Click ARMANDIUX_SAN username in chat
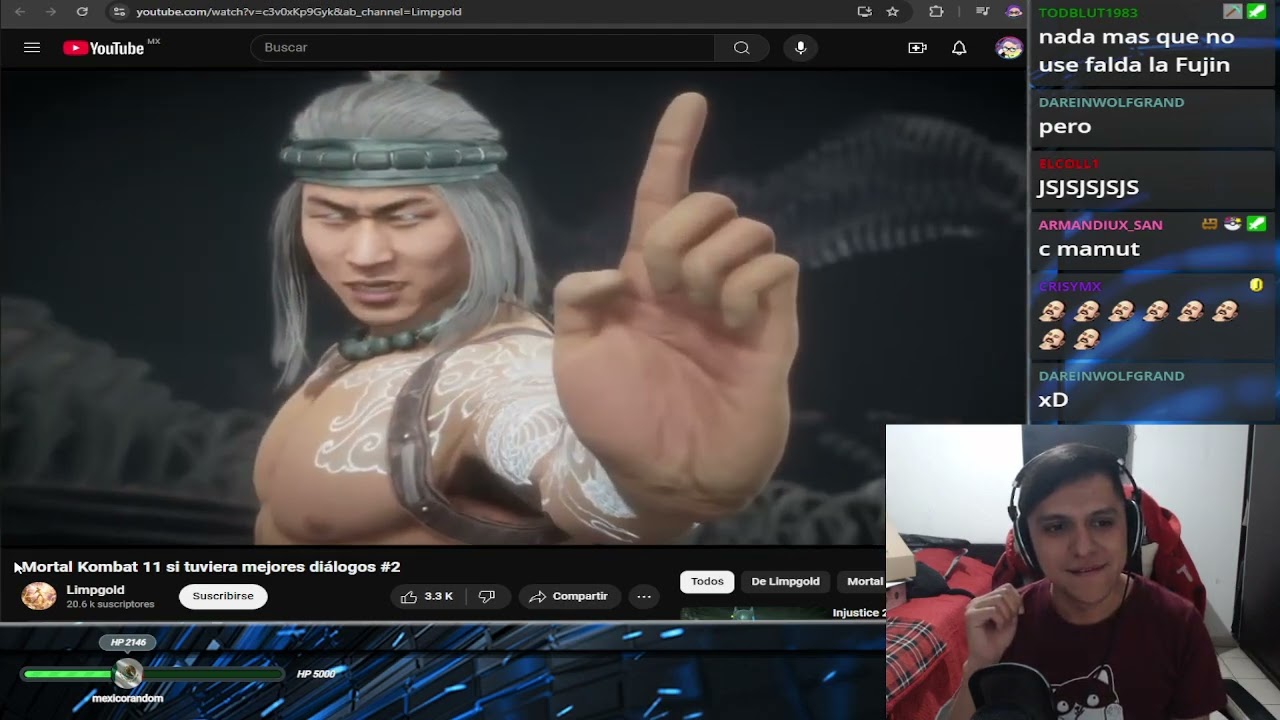Image resolution: width=1280 pixels, height=720 pixels. point(1100,225)
